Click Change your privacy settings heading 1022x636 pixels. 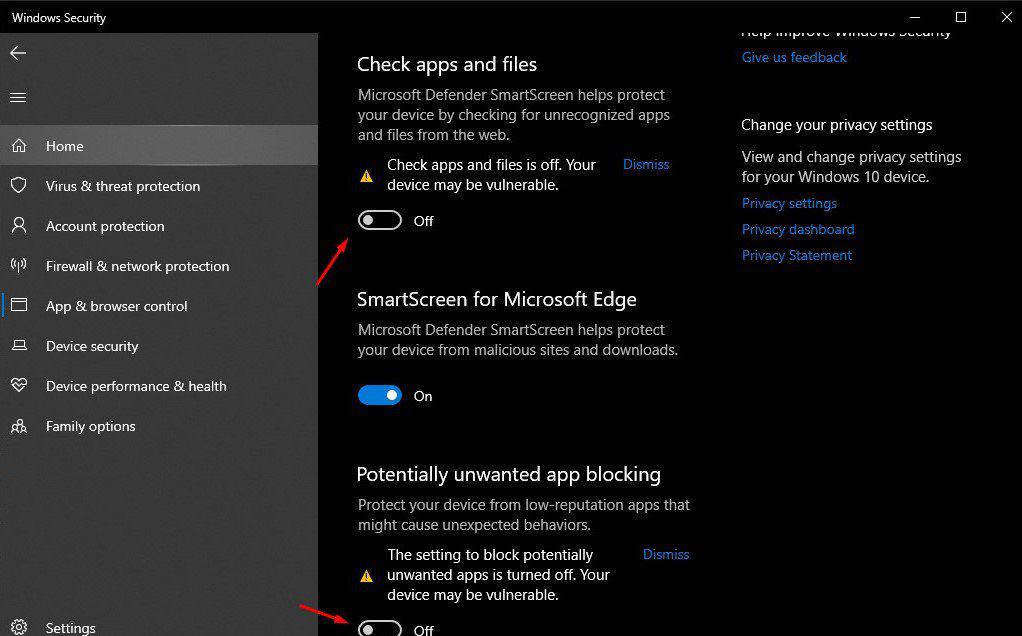point(837,124)
